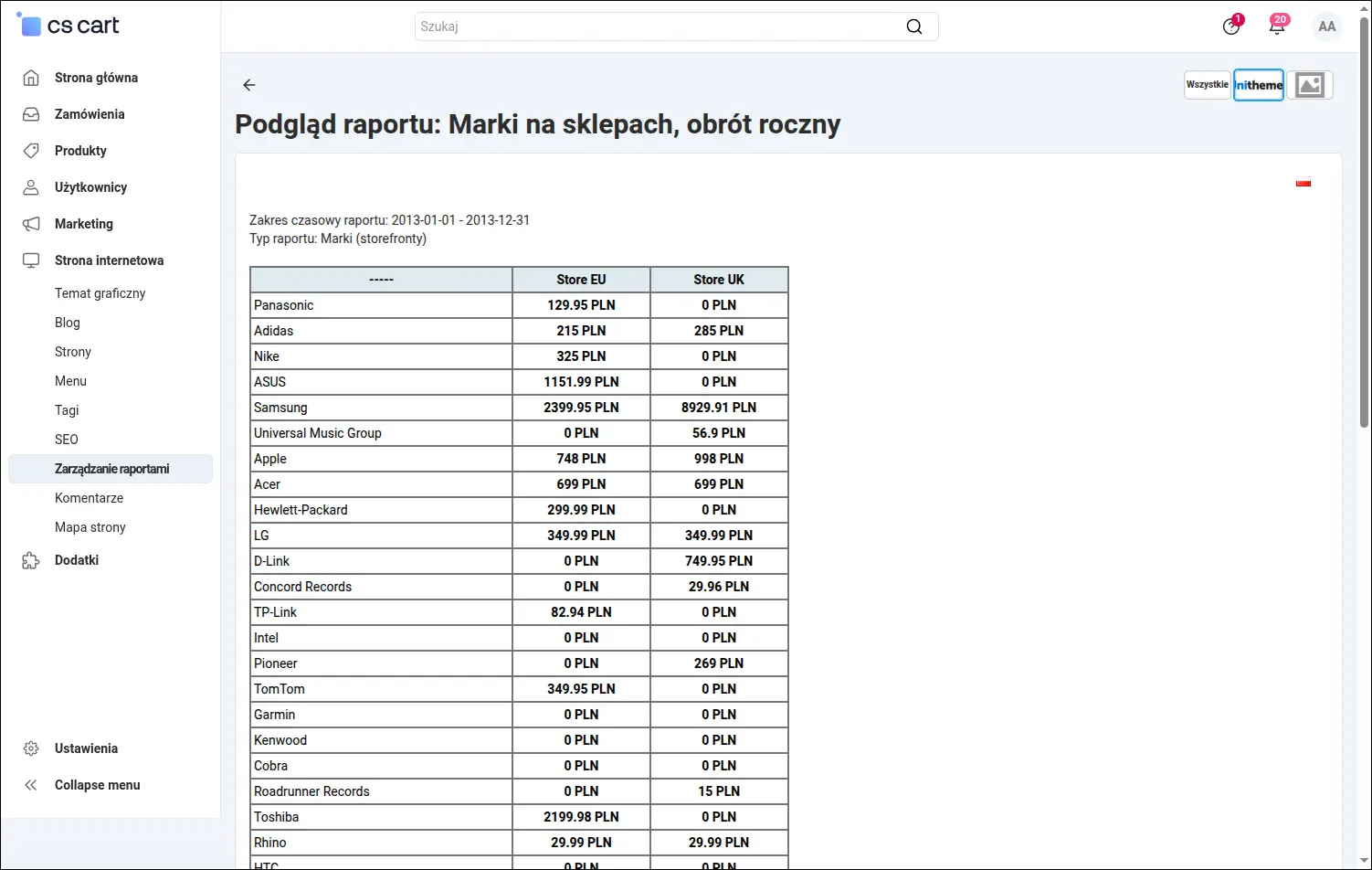Open Użytkownicy via the person icon
The width and height of the screenshot is (1372, 870).
[x=31, y=187]
